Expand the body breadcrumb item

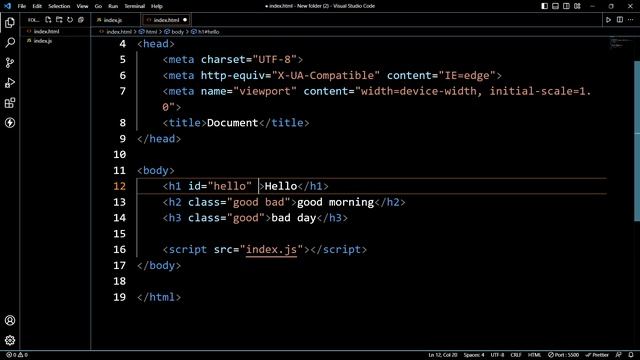point(174,31)
